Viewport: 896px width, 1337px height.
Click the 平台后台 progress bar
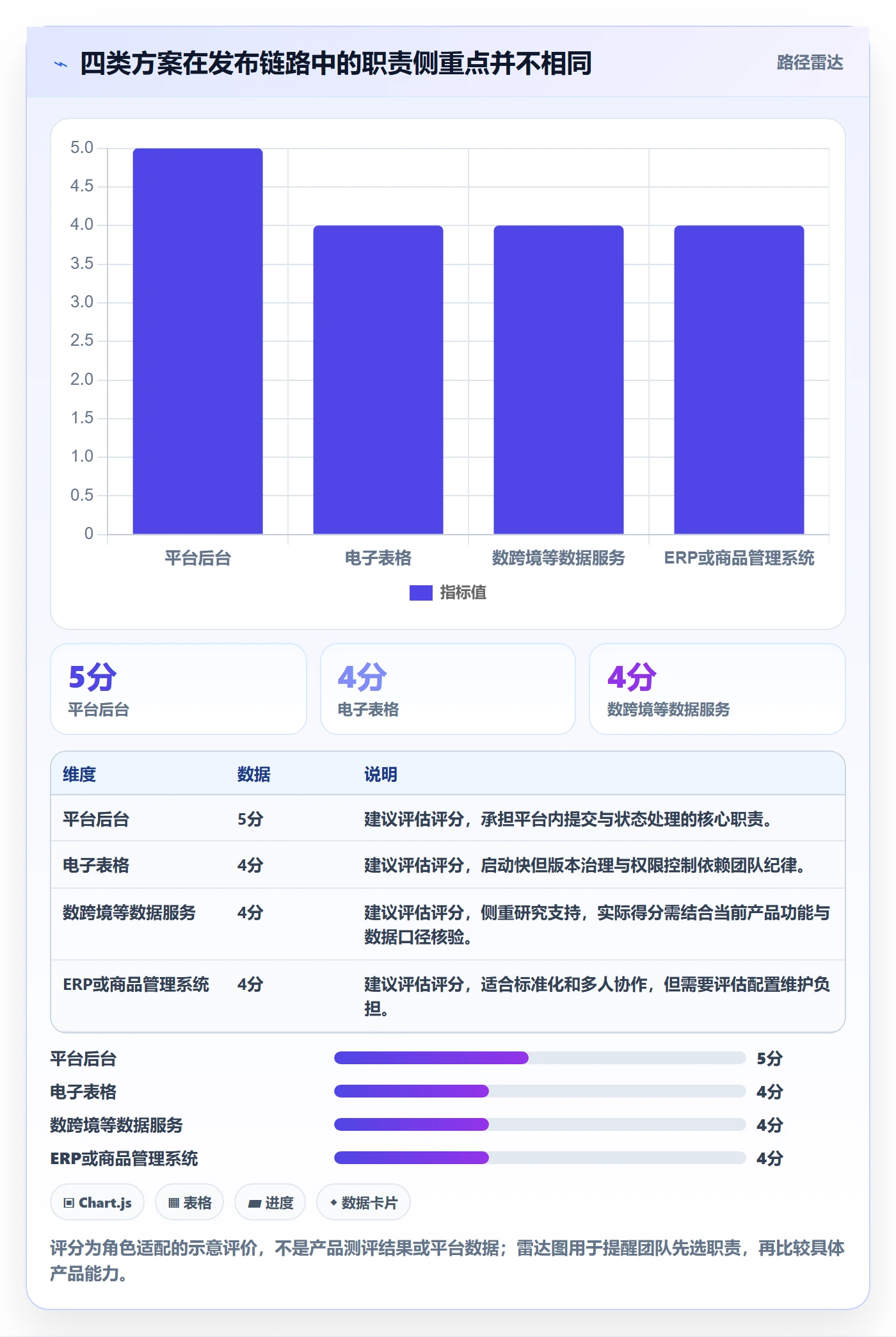tap(540, 1058)
